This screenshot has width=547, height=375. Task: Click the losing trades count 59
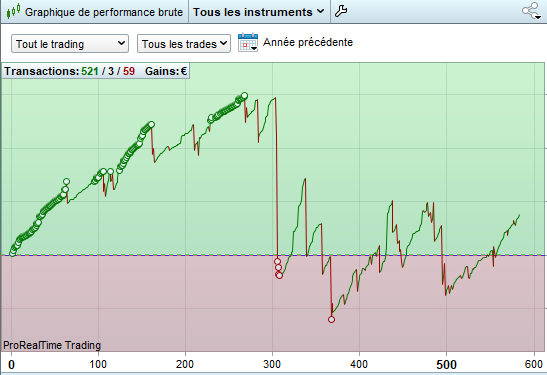point(129,71)
